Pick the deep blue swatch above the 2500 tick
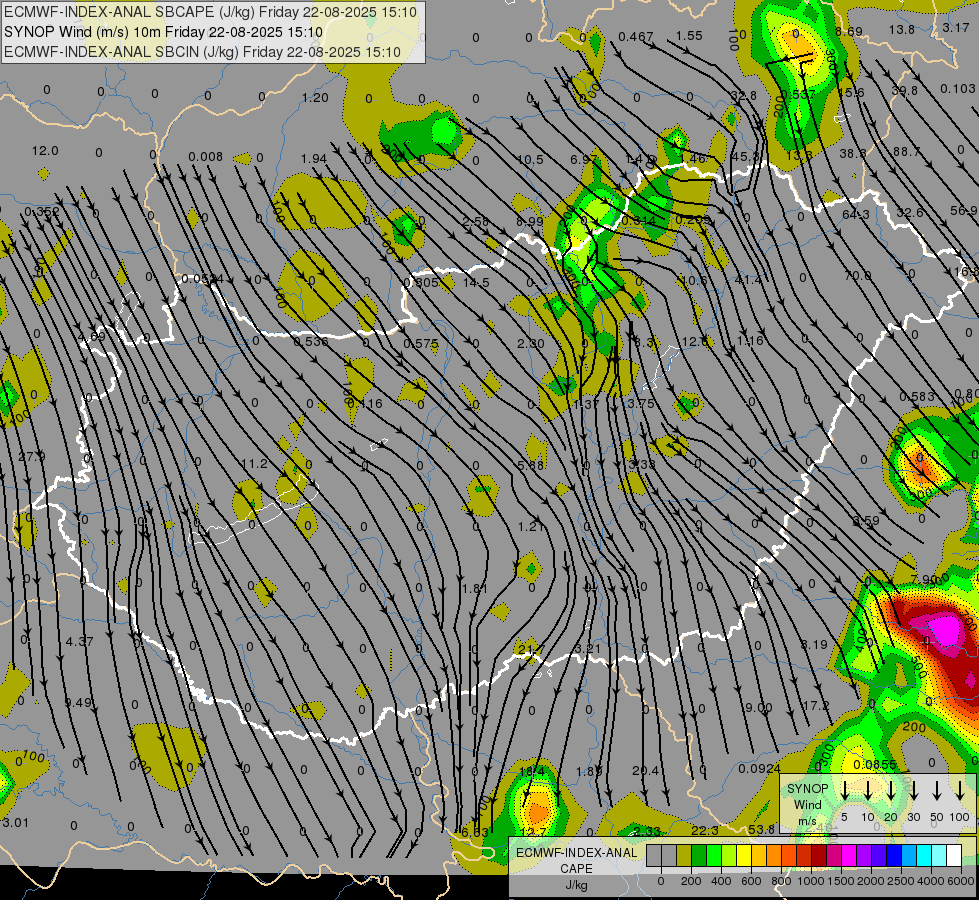 point(894,855)
